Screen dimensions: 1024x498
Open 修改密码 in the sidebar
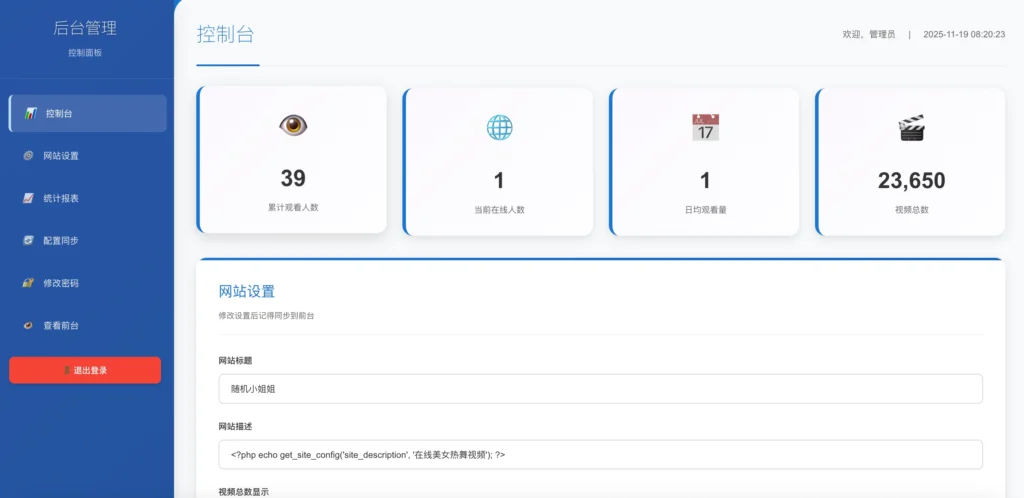[88, 283]
